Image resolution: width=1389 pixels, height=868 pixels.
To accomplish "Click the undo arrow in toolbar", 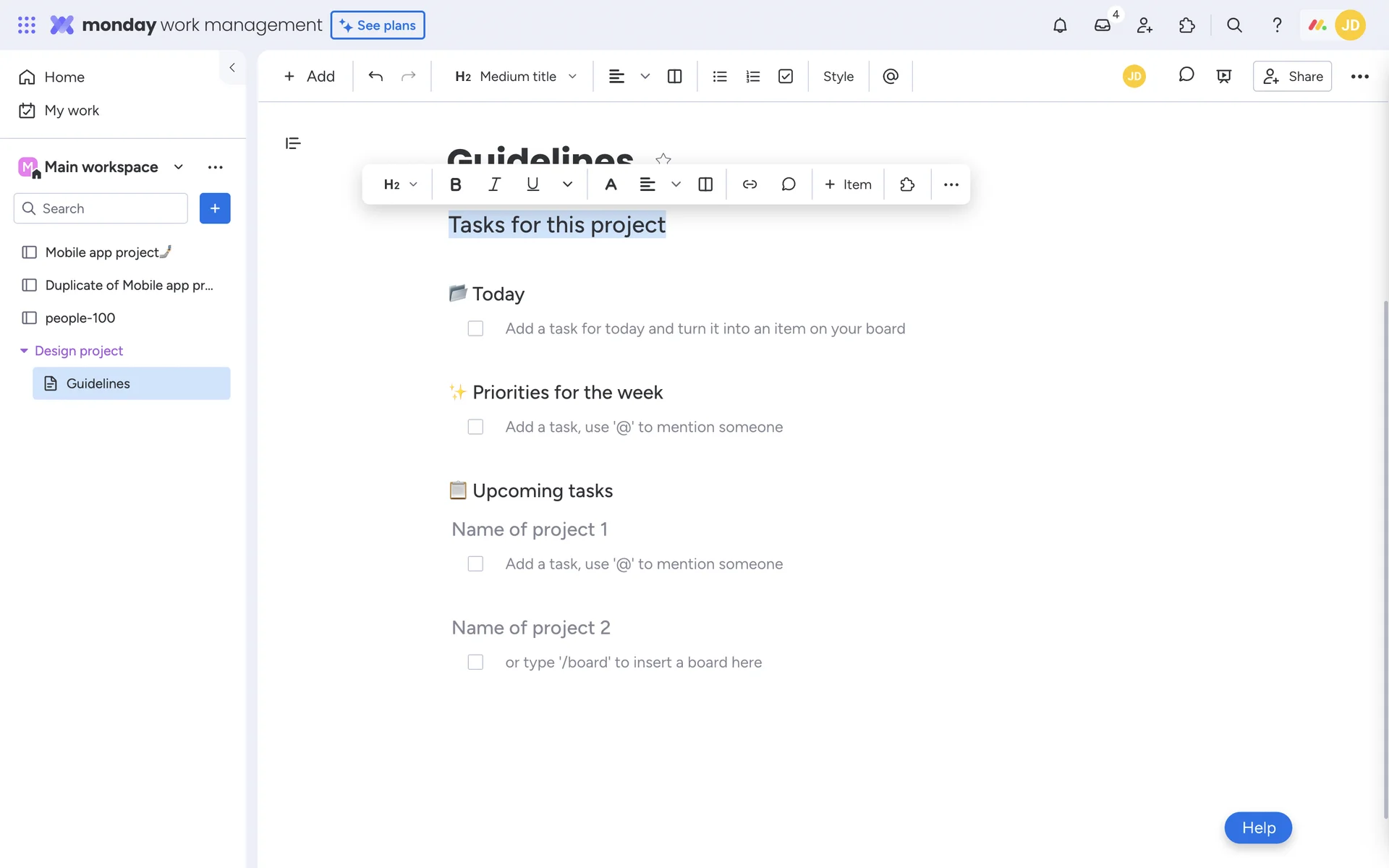I will [375, 76].
